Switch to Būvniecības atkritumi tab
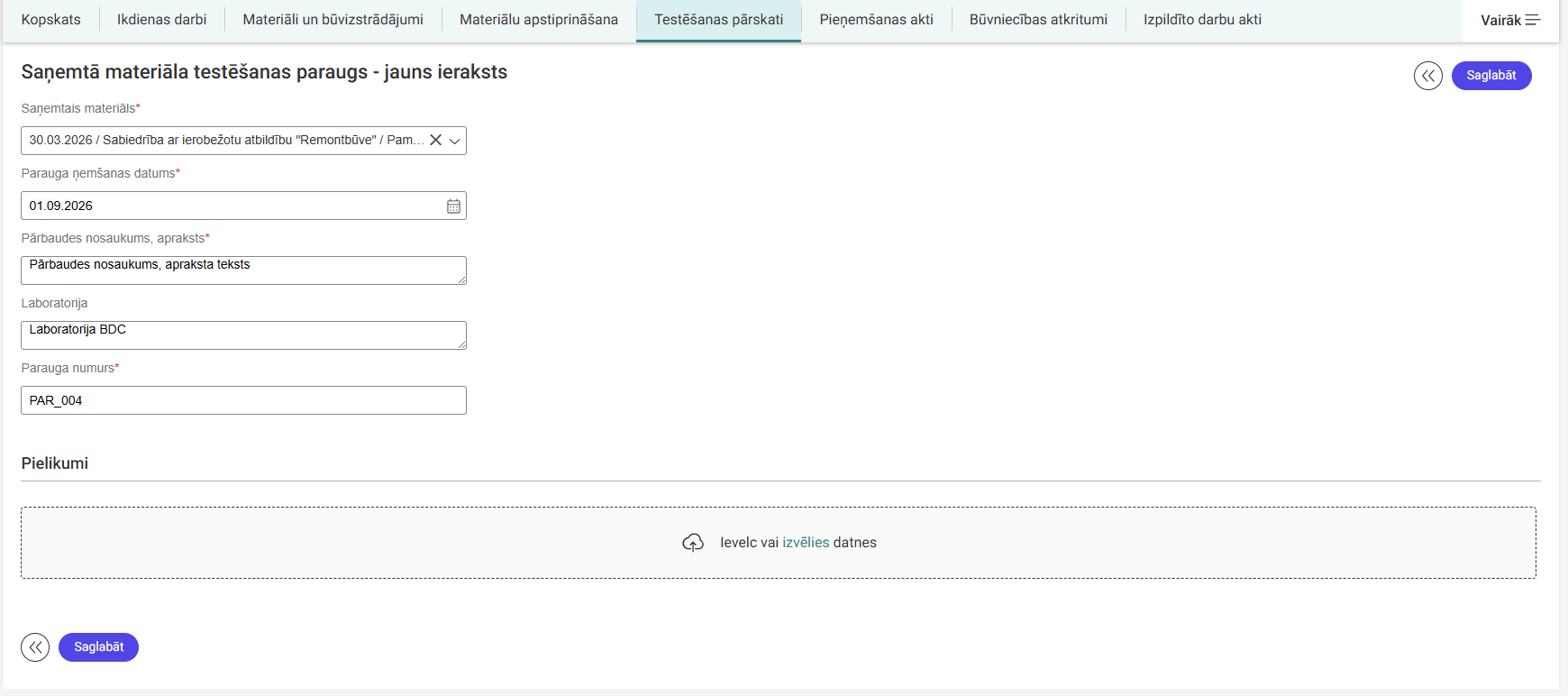This screenshot has height=696, width=1568. pyautogui.click(x=1039, y=20)
